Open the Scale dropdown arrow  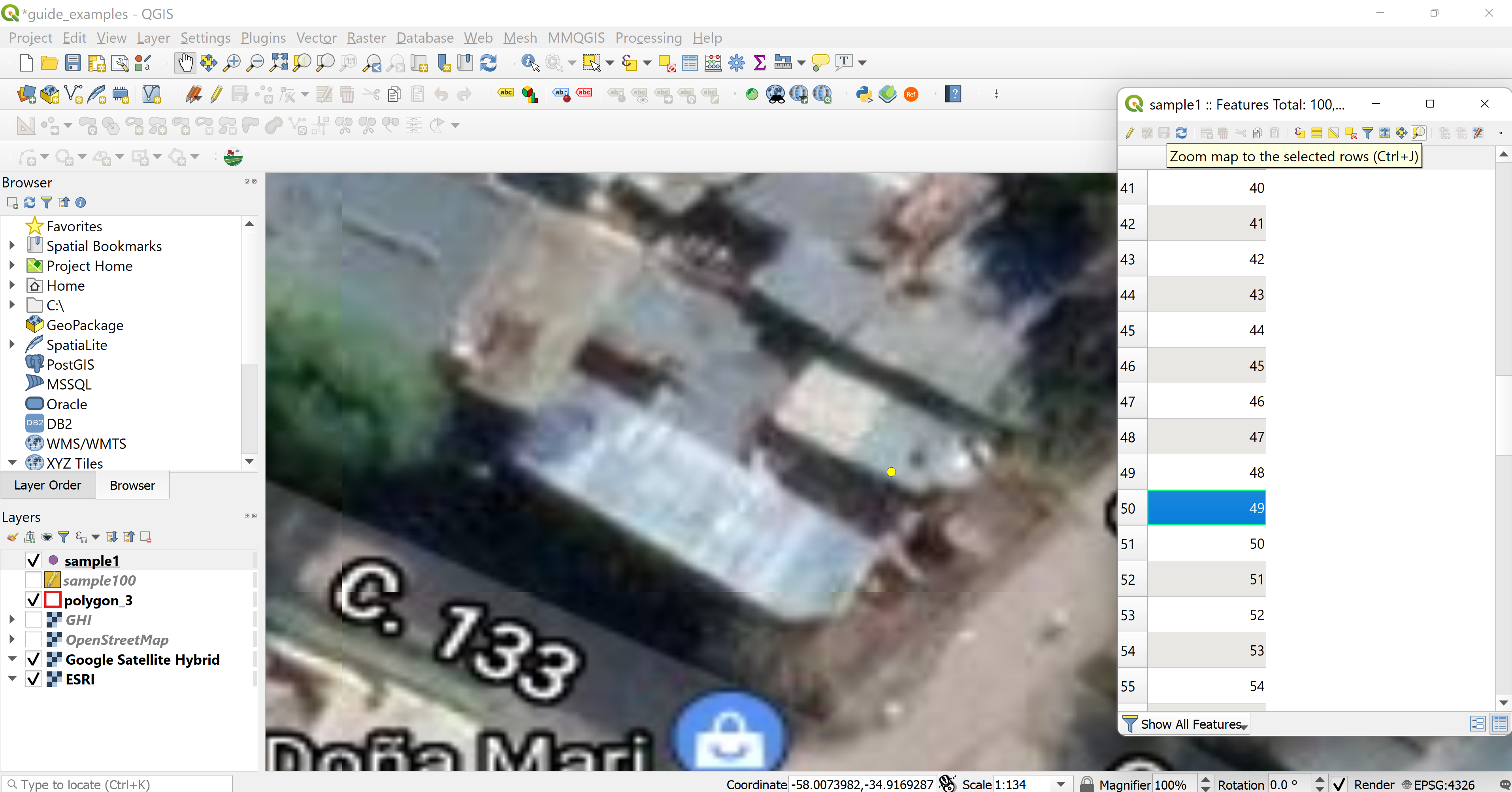(x=1061, y=784)
